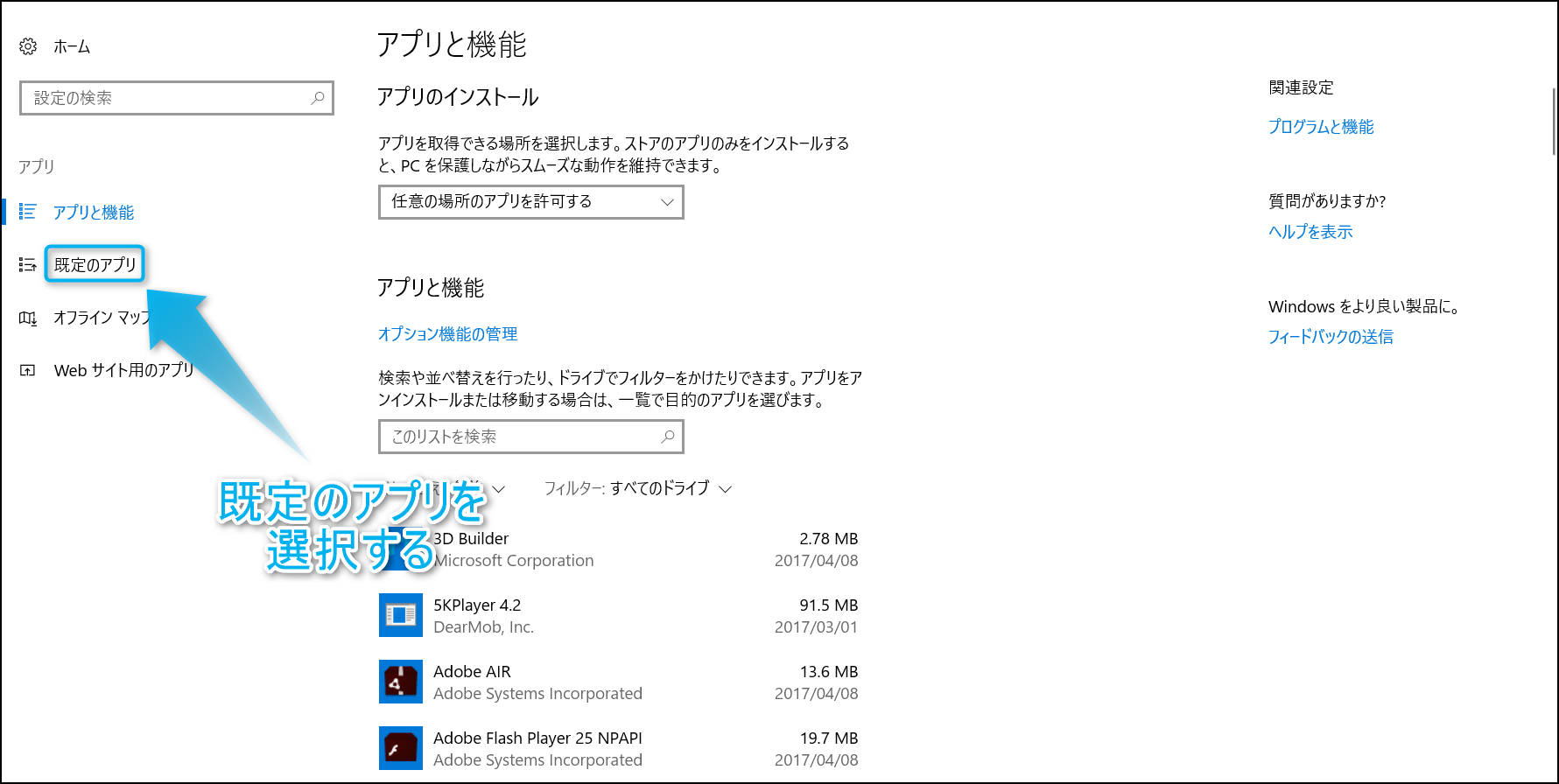Click the Adobe Flash Player app icon
The width and height of the screenshot is (1559, 784).
(x=401, y=748)
